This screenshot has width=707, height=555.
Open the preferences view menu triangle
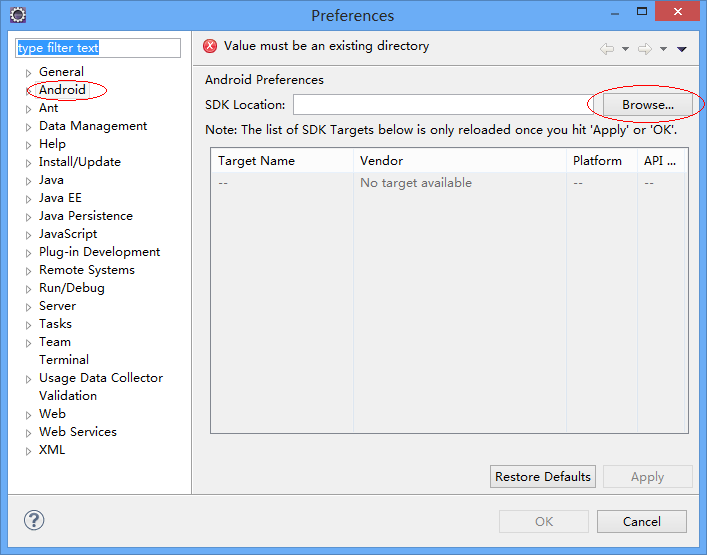click(682, 49)
